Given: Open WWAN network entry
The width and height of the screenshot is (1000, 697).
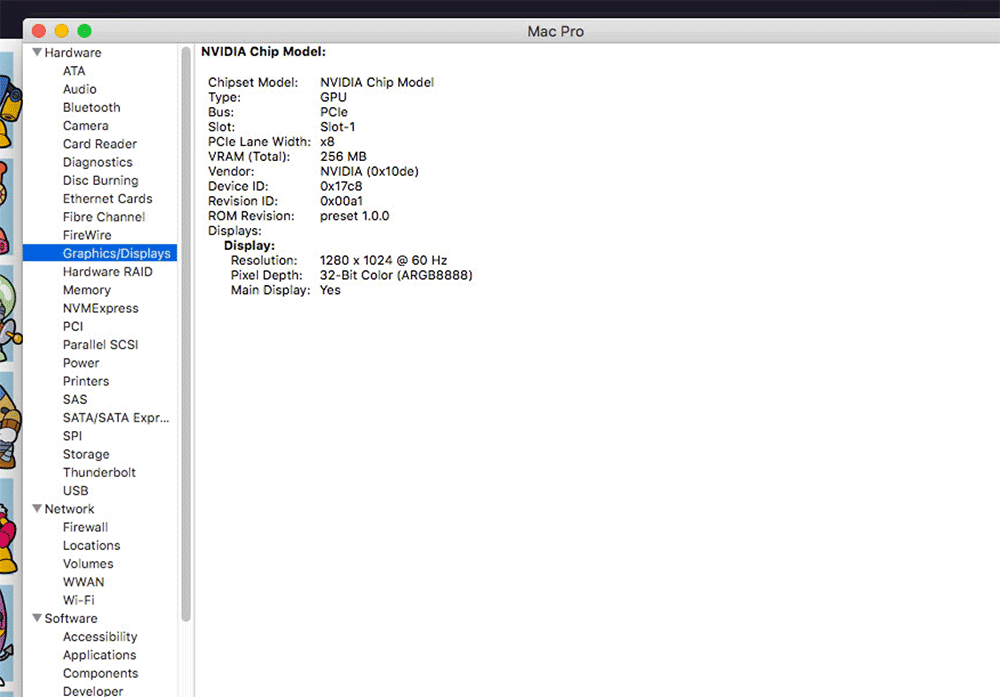Looking at the screenshot, I should click(x=83, y=582).
